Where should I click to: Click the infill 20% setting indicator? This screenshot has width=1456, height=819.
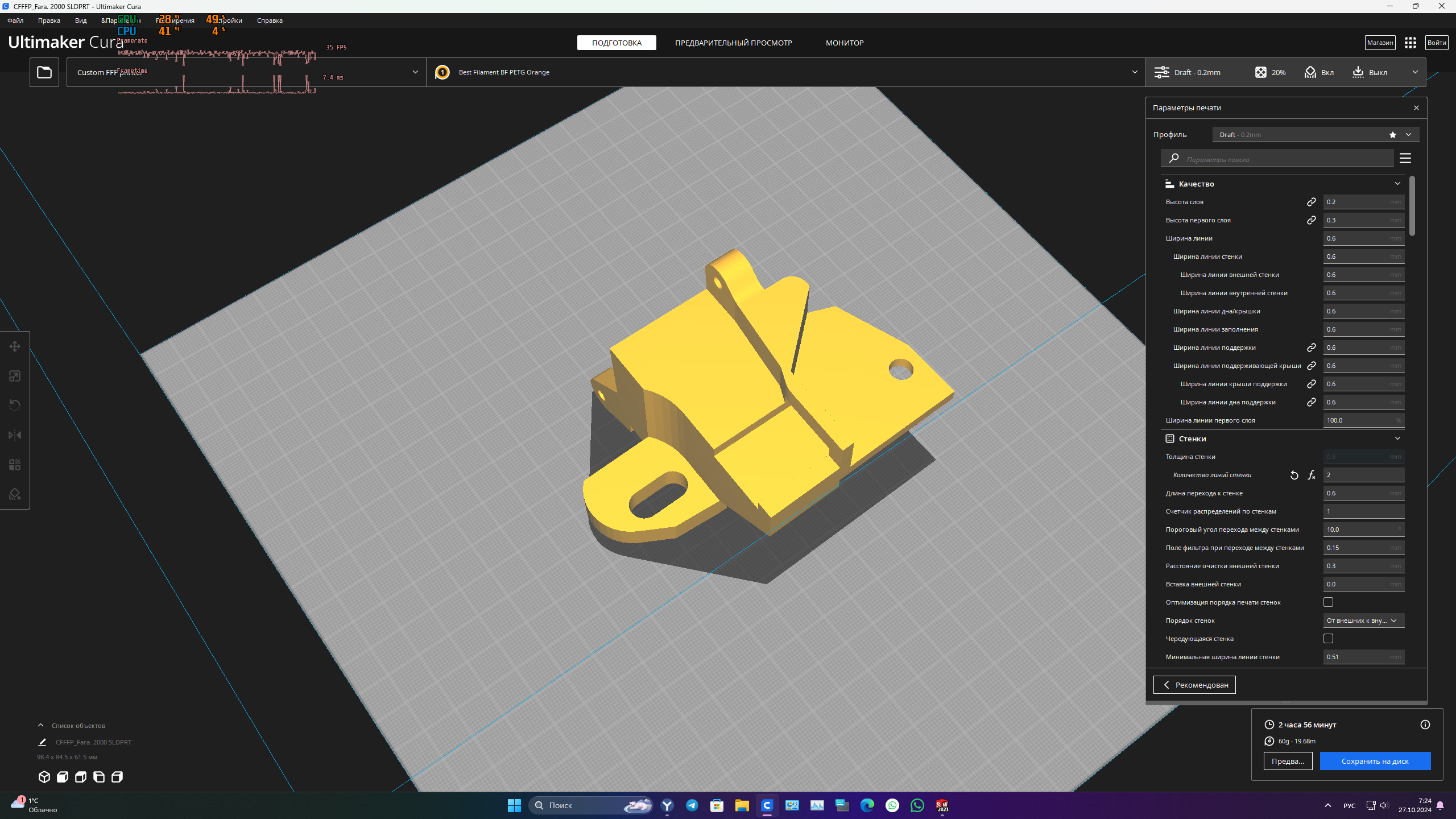coord(1271,72)
